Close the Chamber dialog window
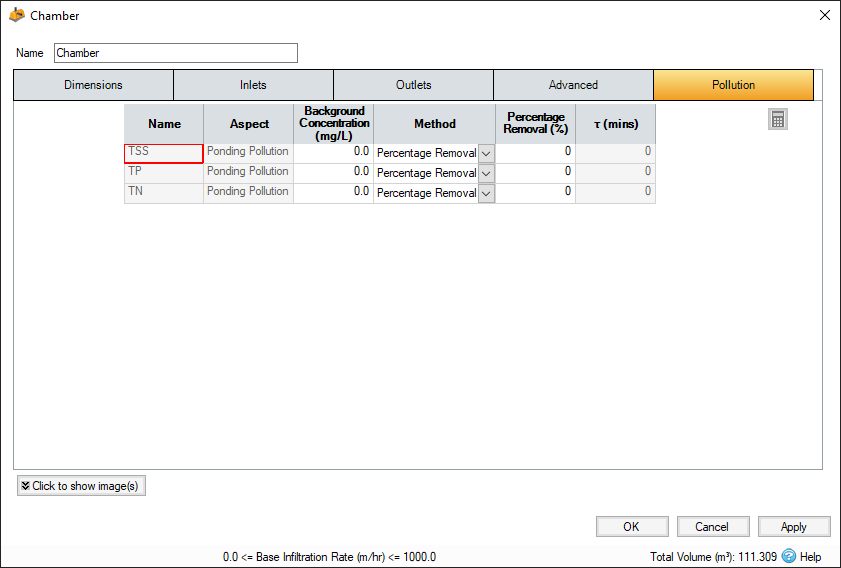This screenshot has width=841, height=568. tap(825, 15)
